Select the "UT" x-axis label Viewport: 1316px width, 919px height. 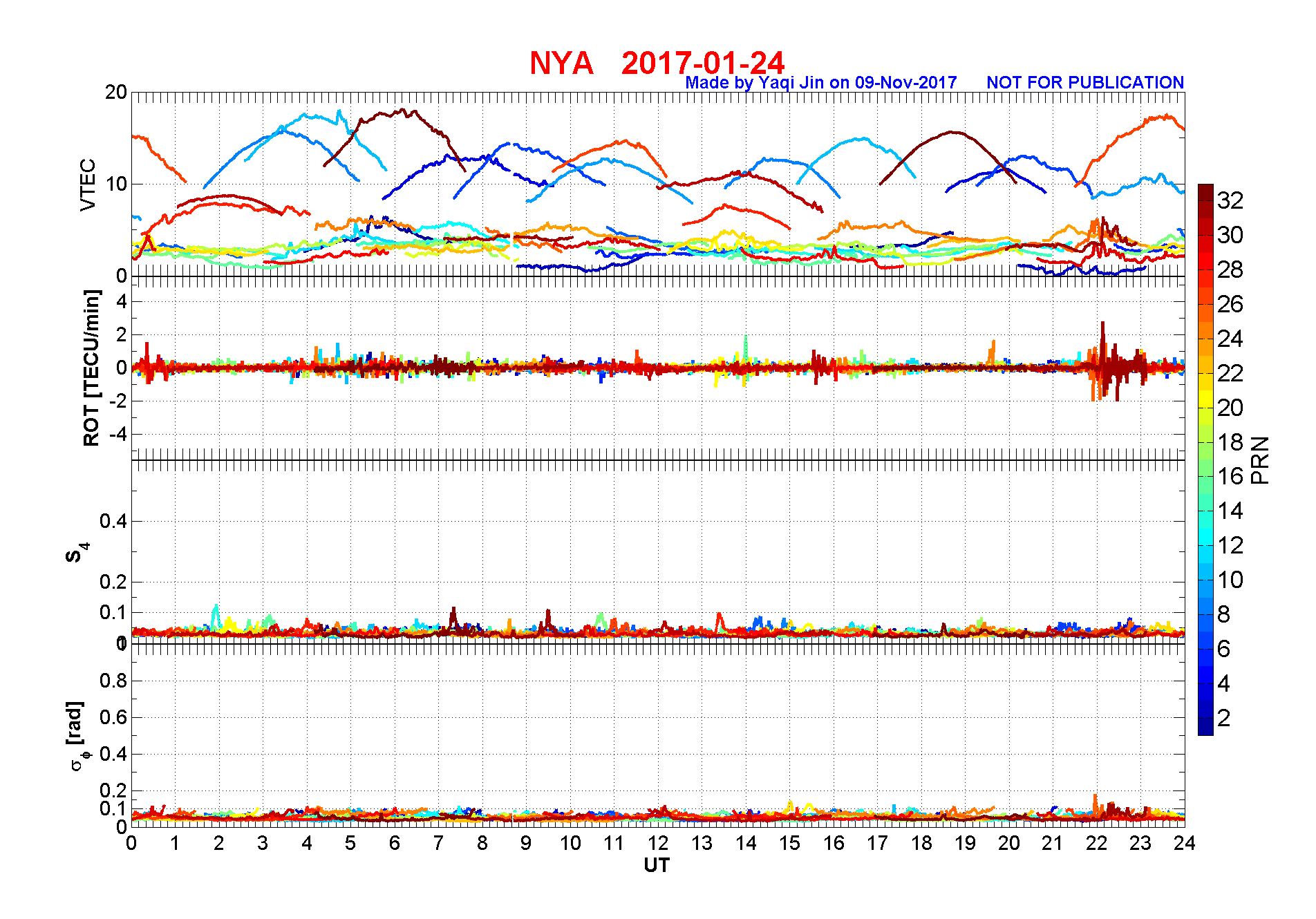tap(657, 865)
